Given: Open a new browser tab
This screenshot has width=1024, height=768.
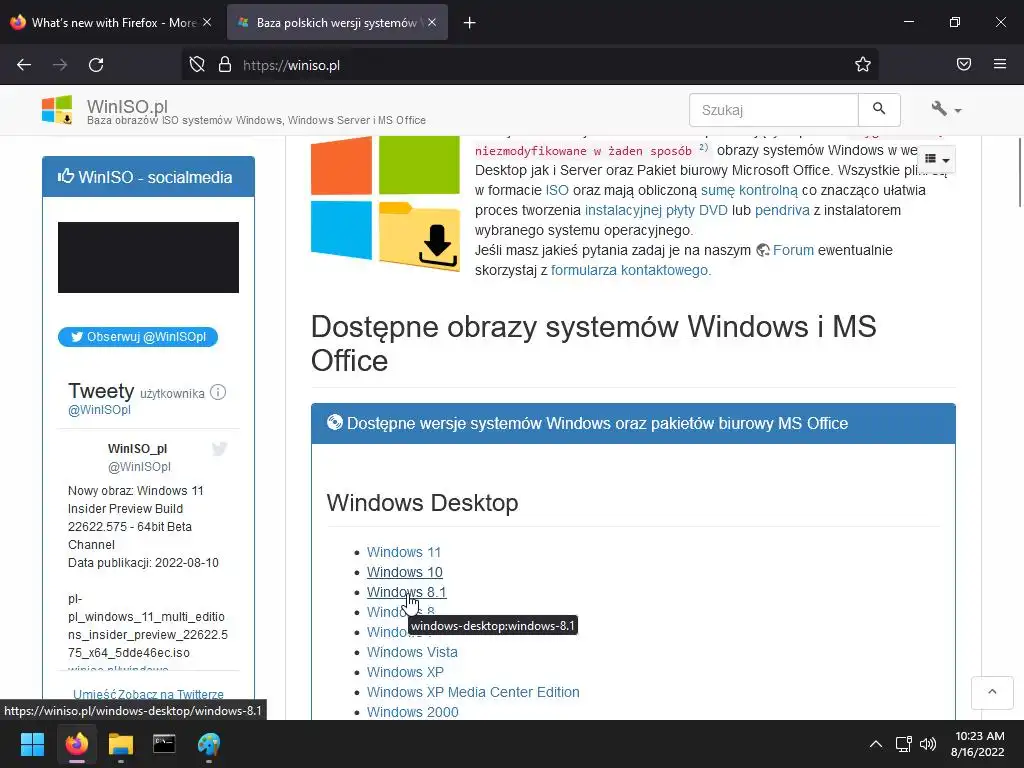Looking at the screenshot, I should pyautogui.click(x=469, y=23).
